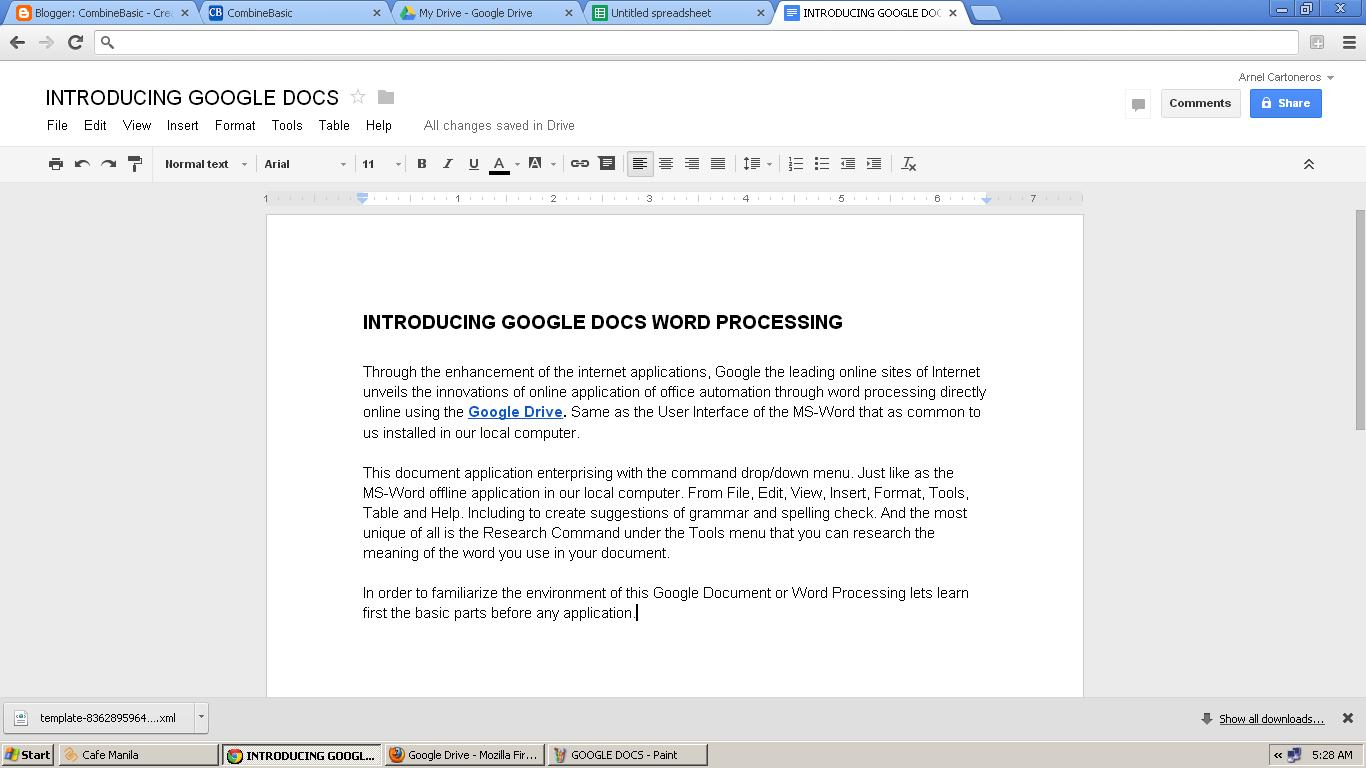Insert a comment from the toolbar

point(607,164)
